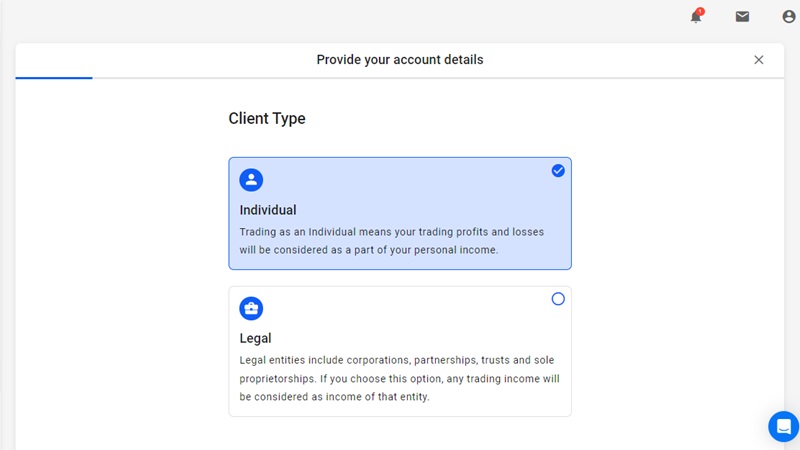Viewport: 800px width, 450px height.
Task: Open the user profile account icon
Action: point(789,16)
